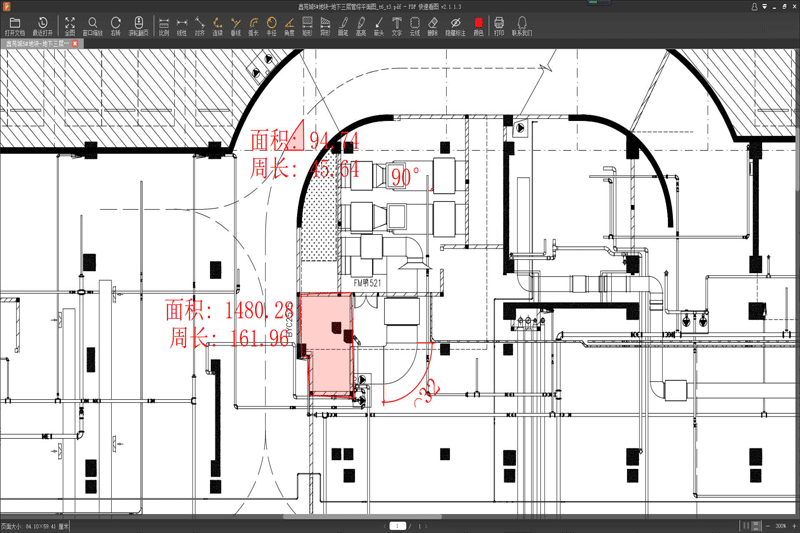800x533 pixels.
Task: Select the brush pen tool (画笔)
Action: pyautogui.click(x=343, y=26)
